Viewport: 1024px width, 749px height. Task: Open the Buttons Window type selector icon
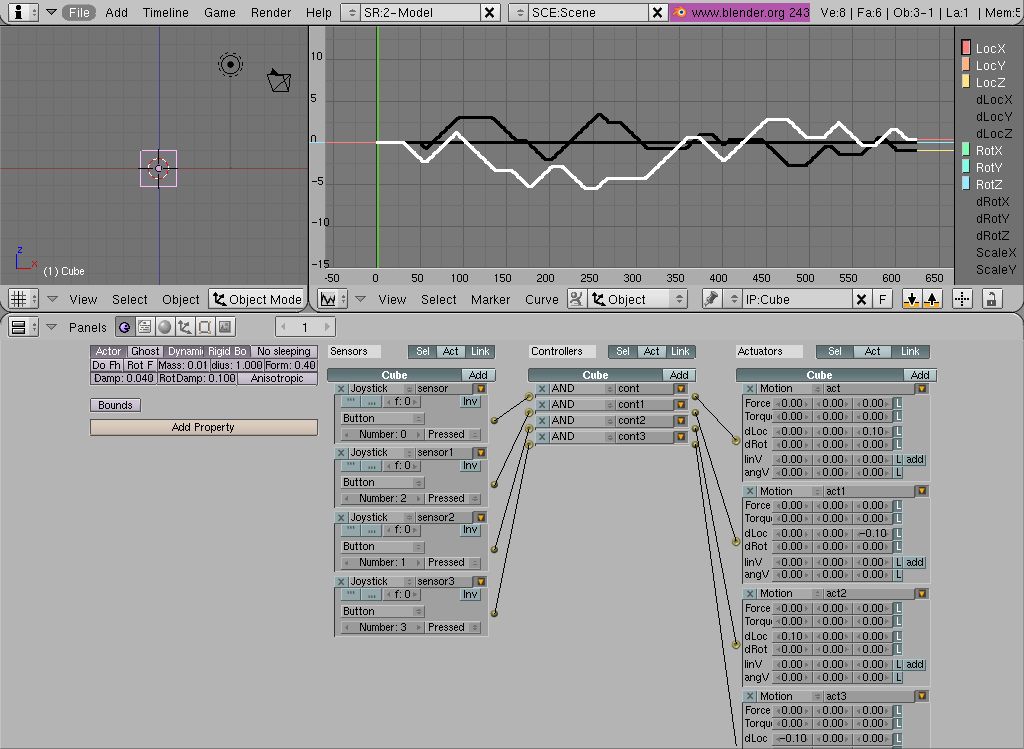coord(23,327)
